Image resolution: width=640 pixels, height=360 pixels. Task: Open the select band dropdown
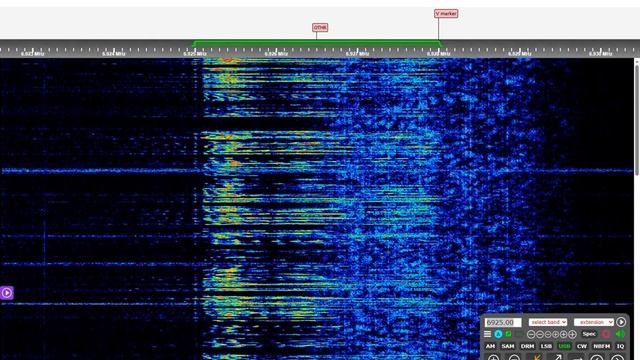[x=548, y=322]
